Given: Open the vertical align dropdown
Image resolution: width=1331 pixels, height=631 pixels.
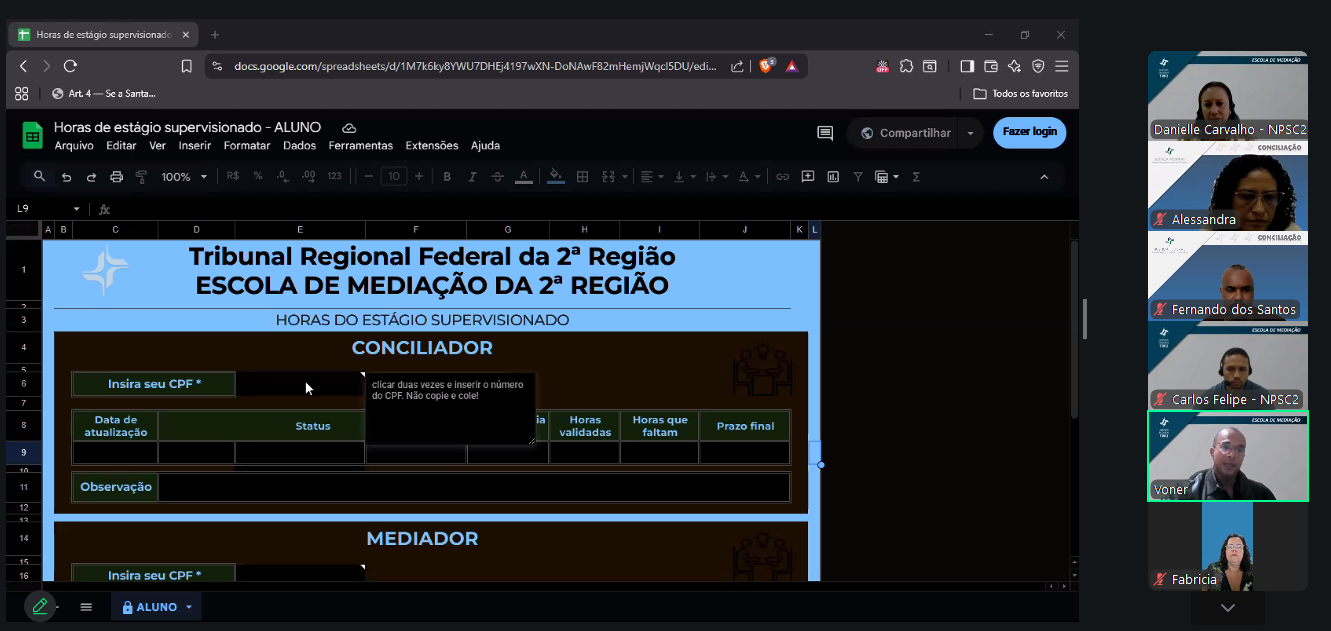Looking at the screenshot, I should [x=684, y=176].
